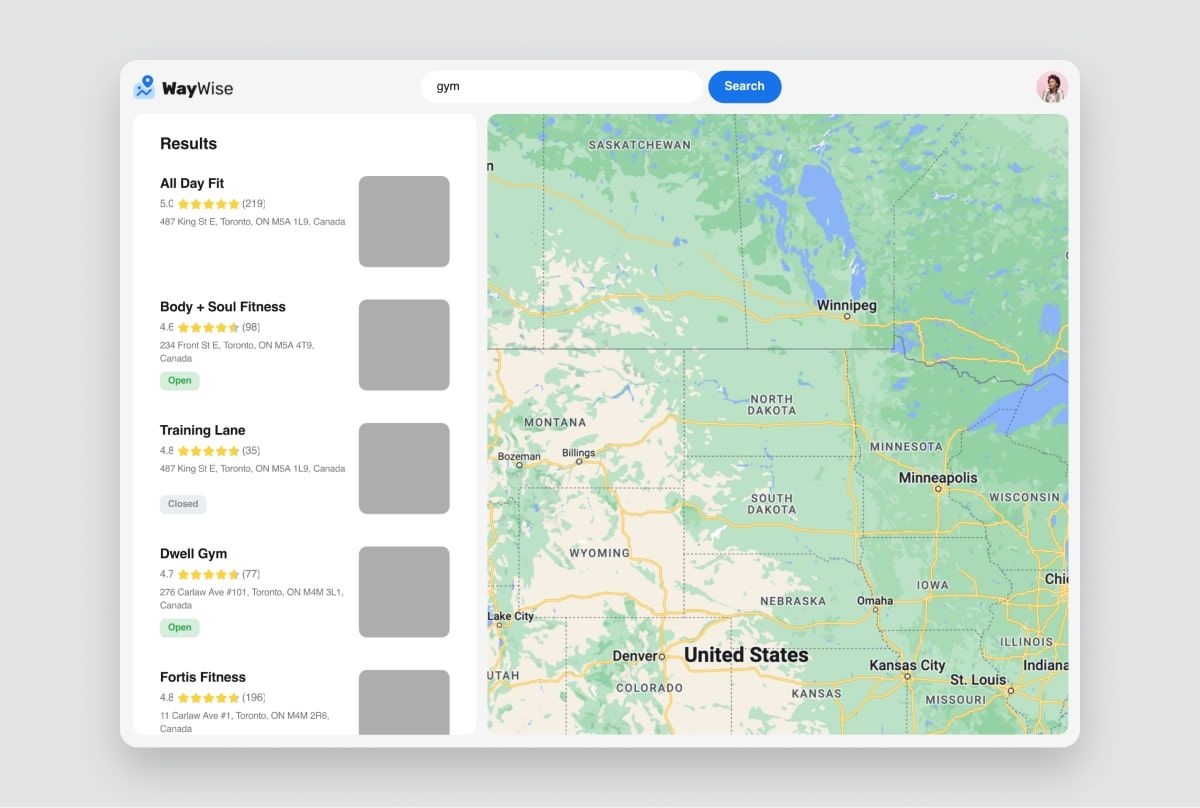Click the Minnesota map label
This screenshot has width=1200, height=808.
tap(906, 447)
